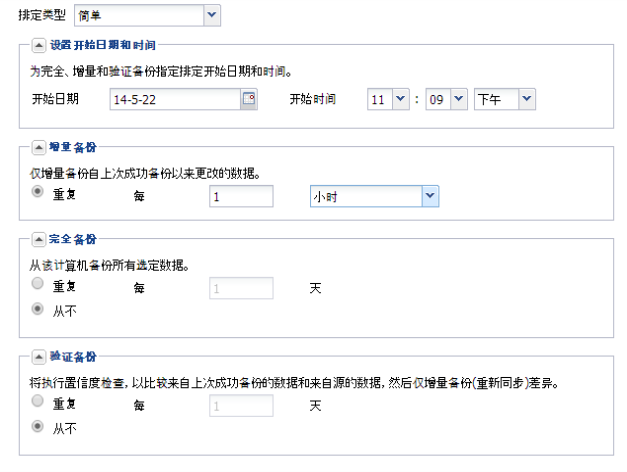This screenshot has height=472, width=627.
Task: Select 重复 radio under 增量备份
Action: point(38,194)
